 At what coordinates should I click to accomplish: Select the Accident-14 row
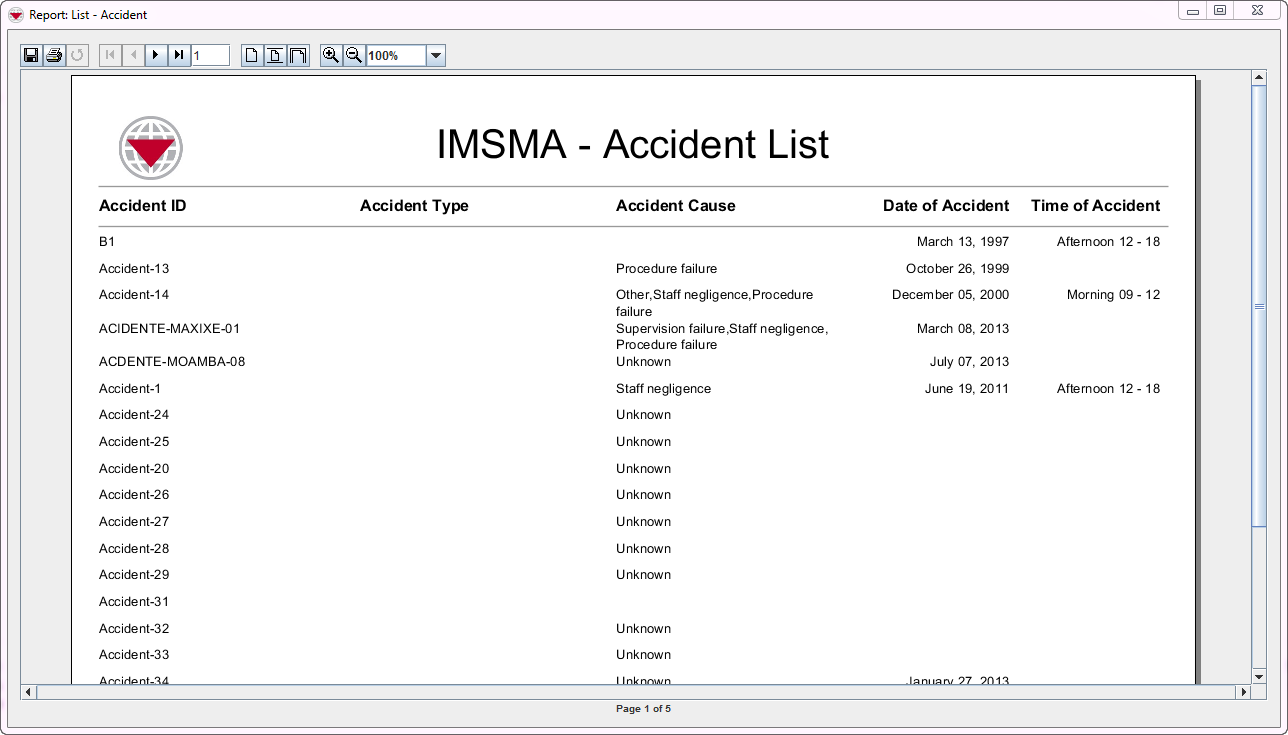(134, 295)
